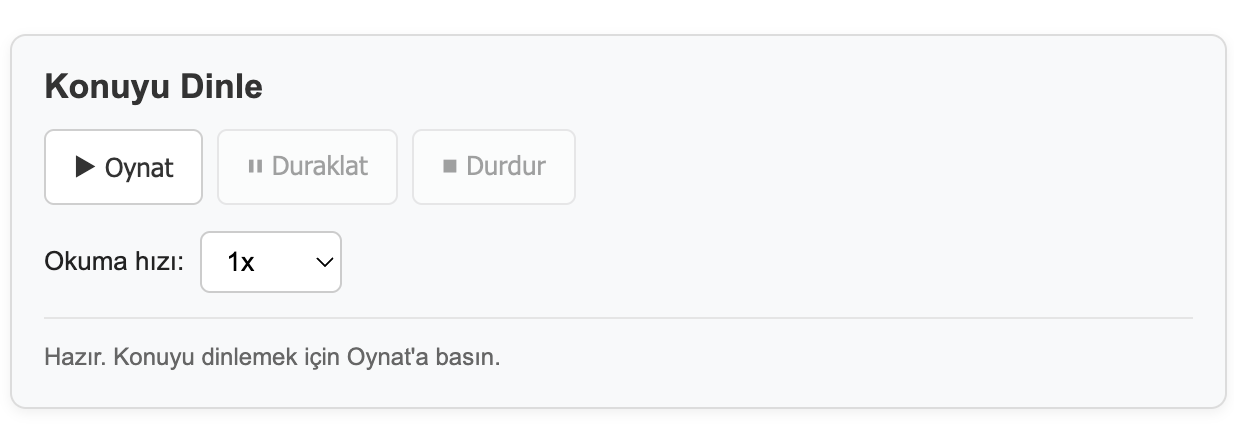The height and width of the screenshot is (436, 1234).
Task: Click the word "Duraklat" on the disabled button
Action: pos(320,166)
